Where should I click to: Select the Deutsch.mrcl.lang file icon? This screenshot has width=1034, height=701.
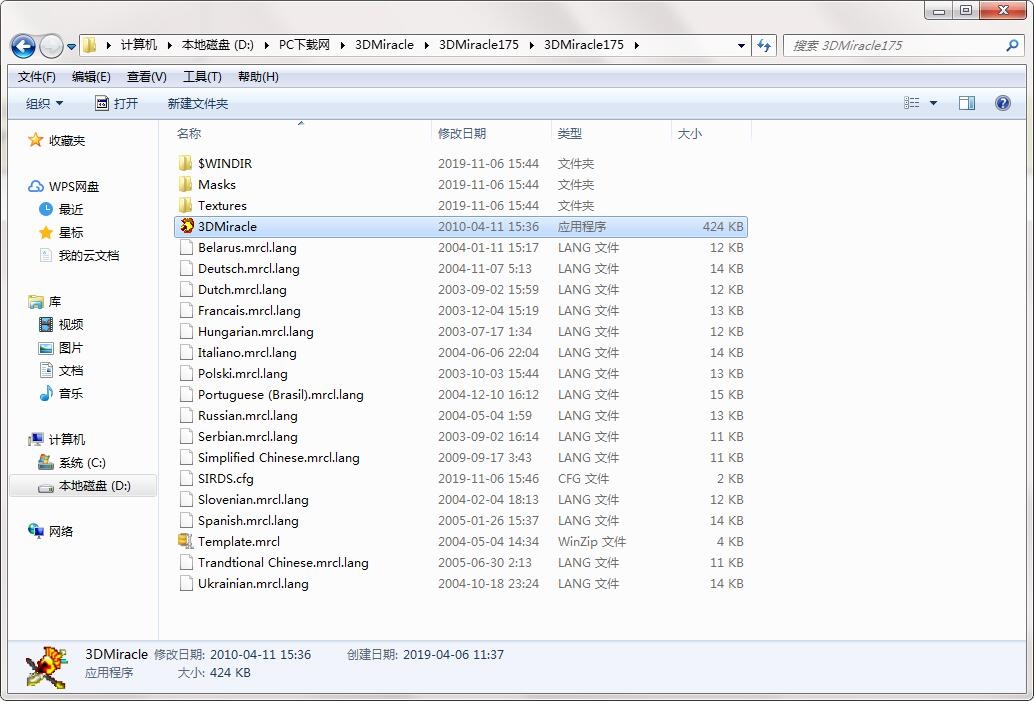186,268
